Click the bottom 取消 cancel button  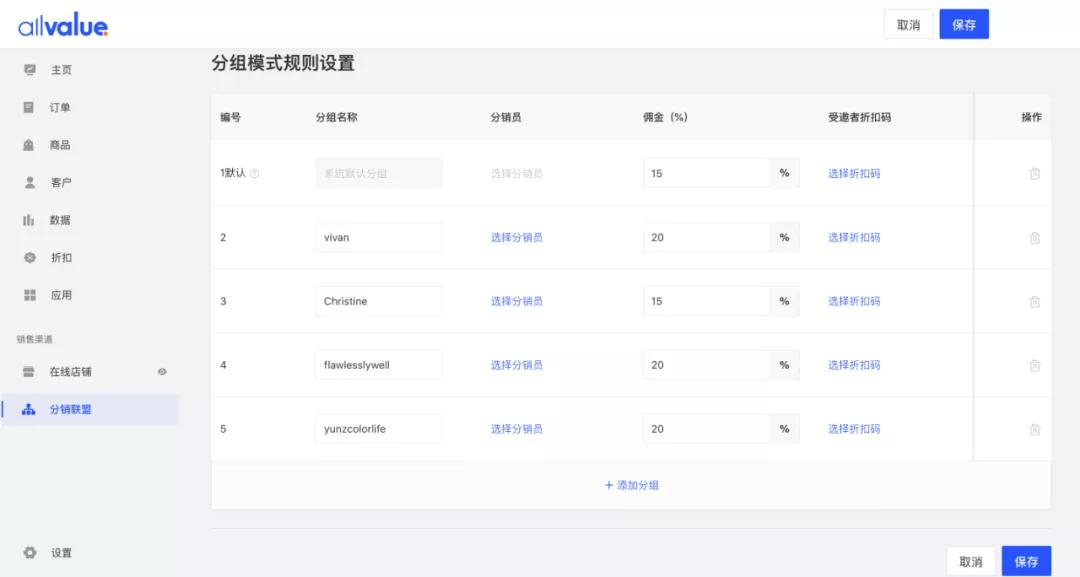click(x=971, y=560)
